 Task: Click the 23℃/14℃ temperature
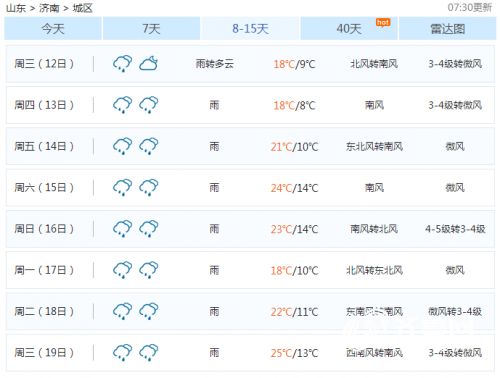tap(294, 229)
